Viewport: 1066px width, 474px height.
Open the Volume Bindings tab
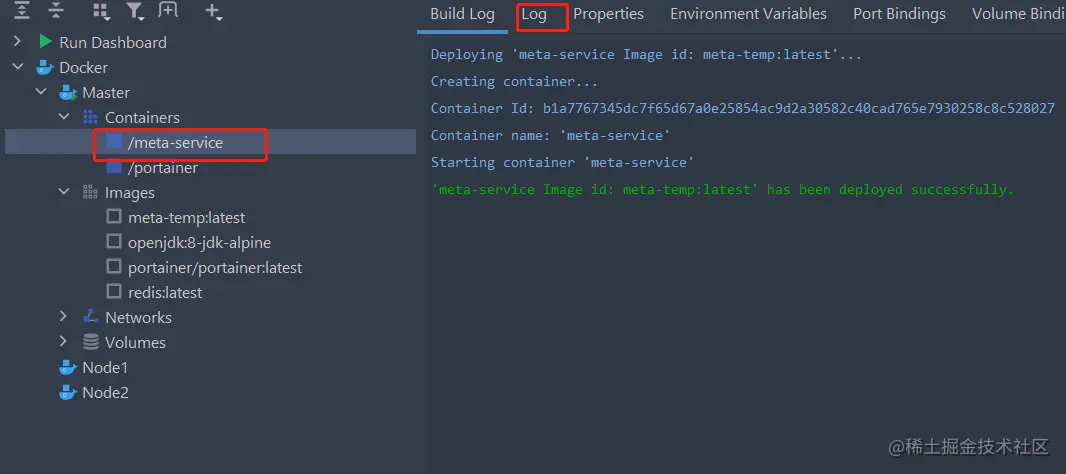1018,14
